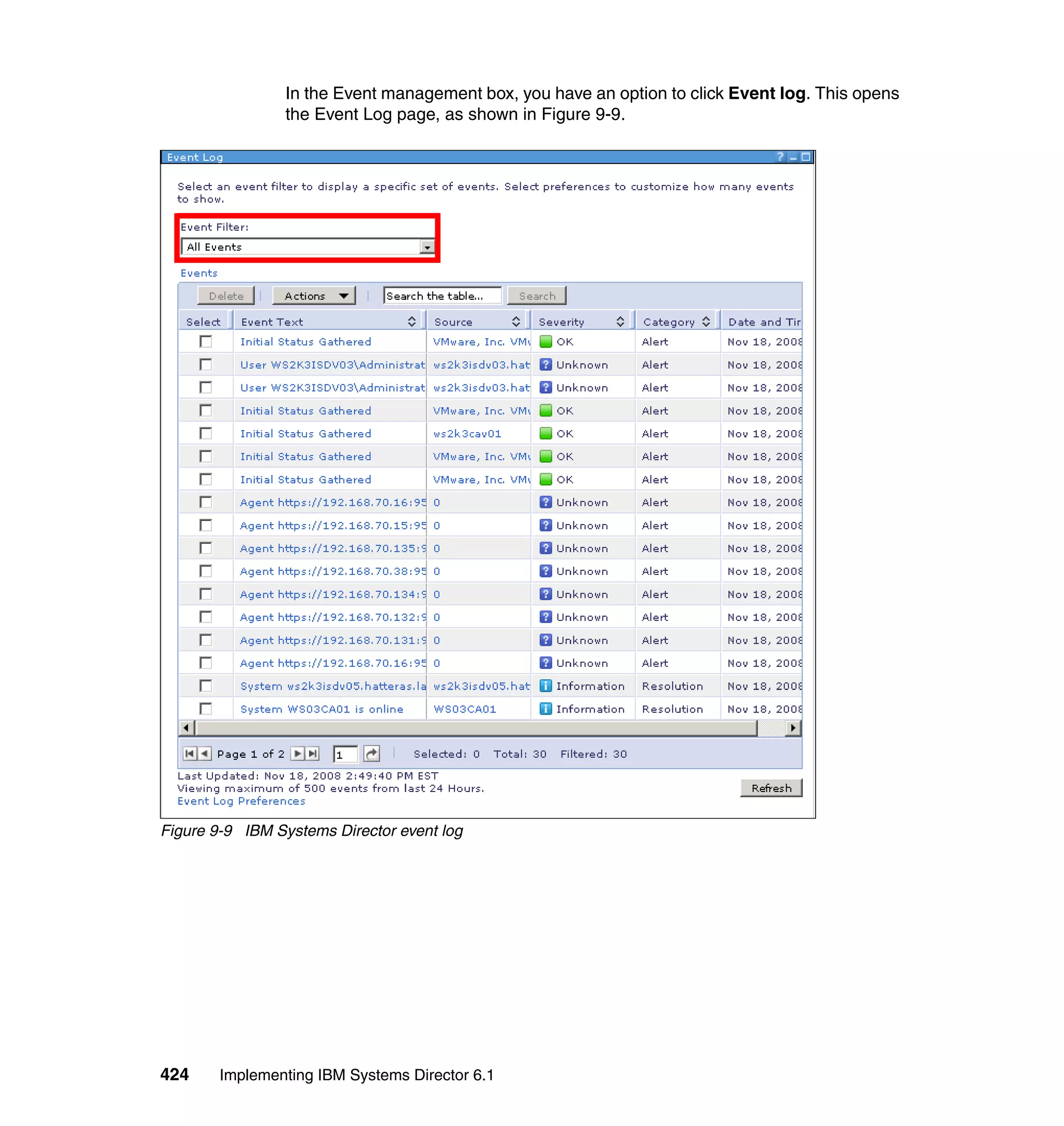Click the page number input box
1064x1126 pixels.
pyautogui.click(x=345, y=754)
